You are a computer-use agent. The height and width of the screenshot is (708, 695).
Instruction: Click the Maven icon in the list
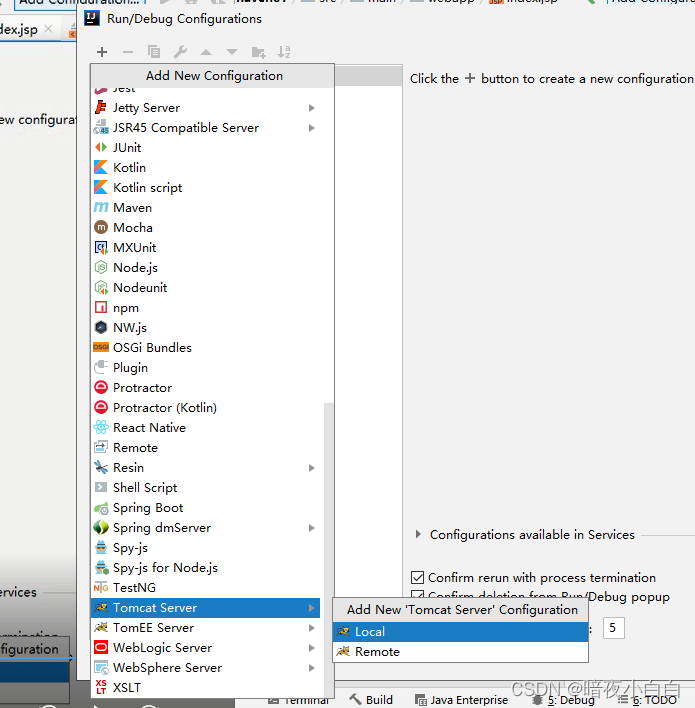tap(101, 208)
